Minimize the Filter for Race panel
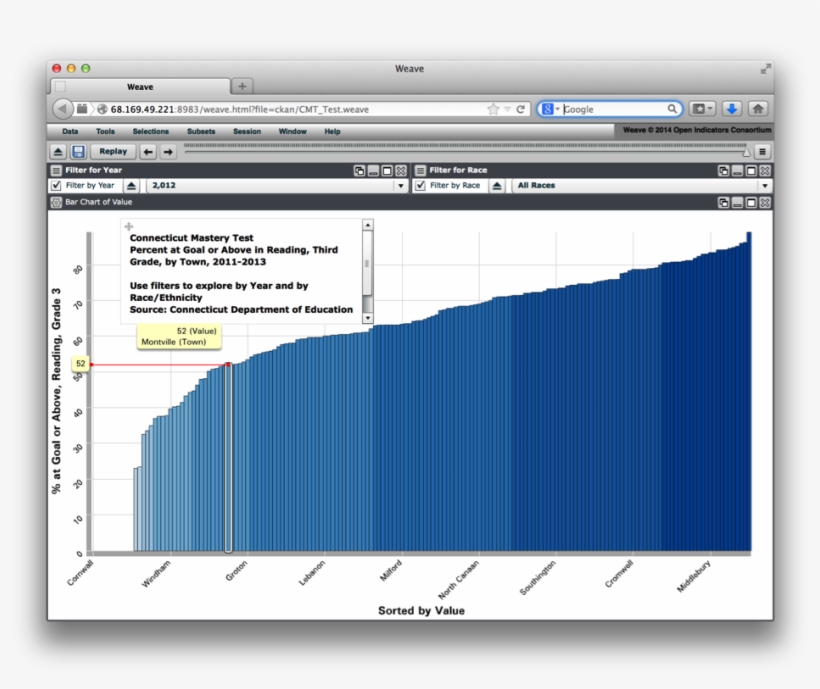This screenshot has width=820, height=689. click(x=737, y=171)
